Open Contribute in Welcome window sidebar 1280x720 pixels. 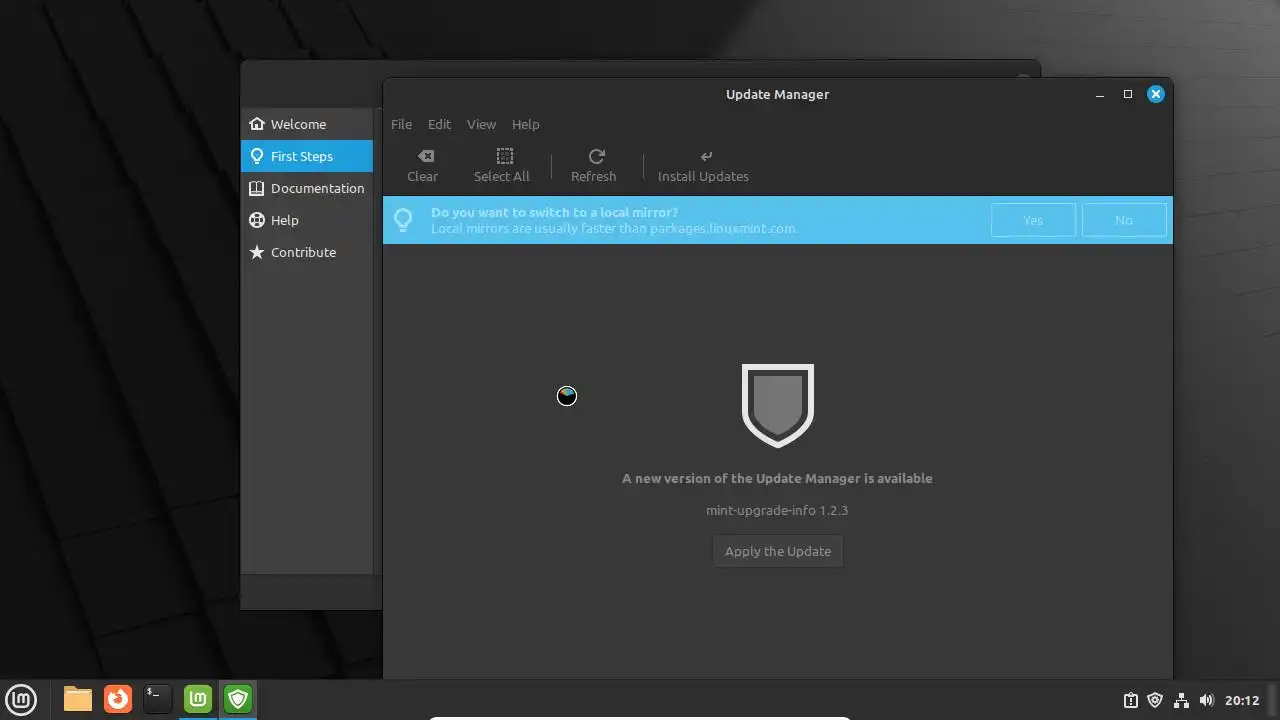click(x=306, y=252)
